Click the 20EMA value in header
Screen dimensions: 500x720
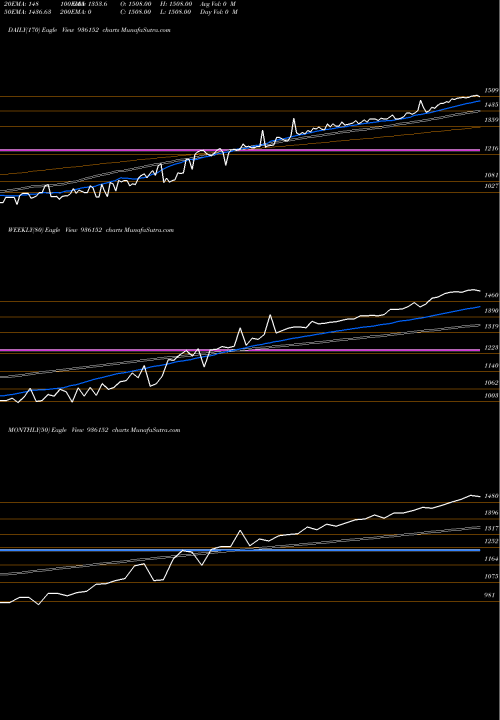pyautogui.click(x=24, y=4)
